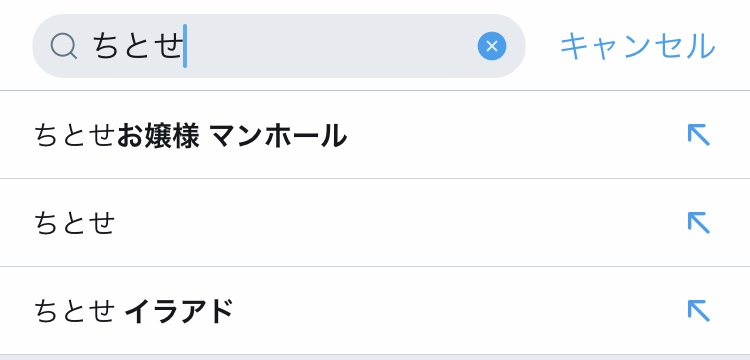Click the bold マンホール word in first suggestion

278,136
